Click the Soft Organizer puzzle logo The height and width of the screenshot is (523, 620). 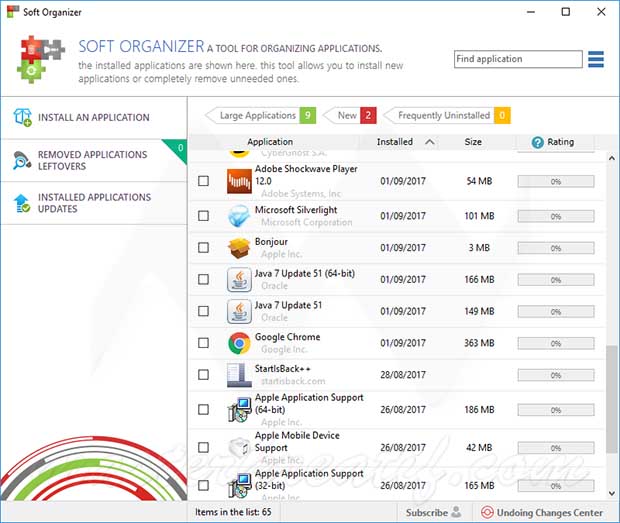40,59
